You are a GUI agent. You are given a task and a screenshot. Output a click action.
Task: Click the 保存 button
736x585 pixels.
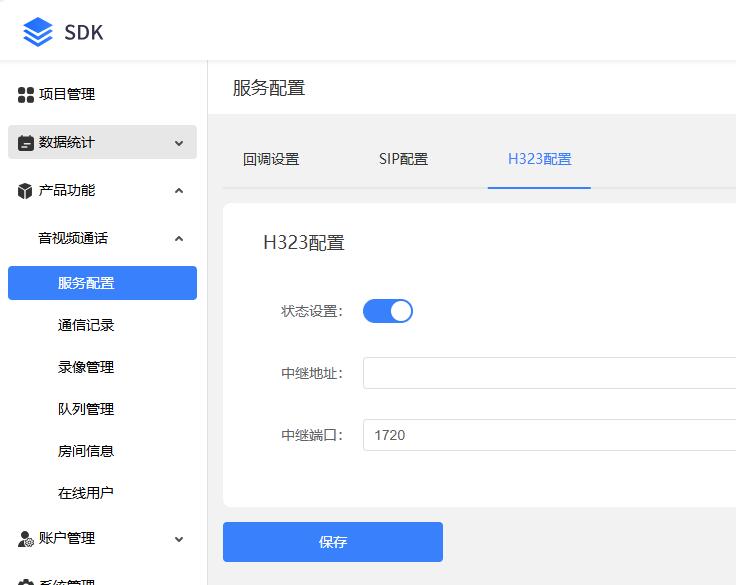pyautogui.click(x=333, y=542)
